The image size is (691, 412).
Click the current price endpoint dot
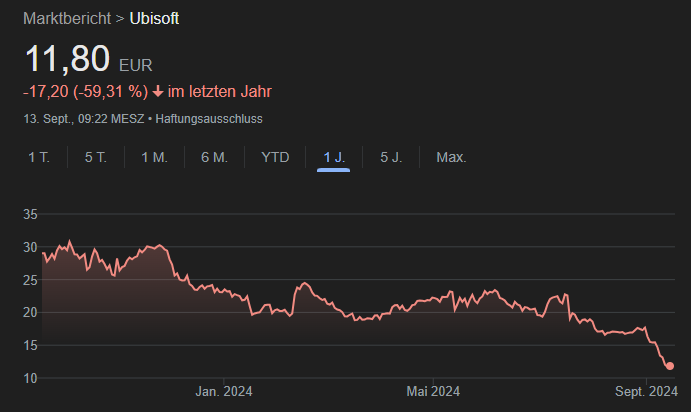click(670, 366)
